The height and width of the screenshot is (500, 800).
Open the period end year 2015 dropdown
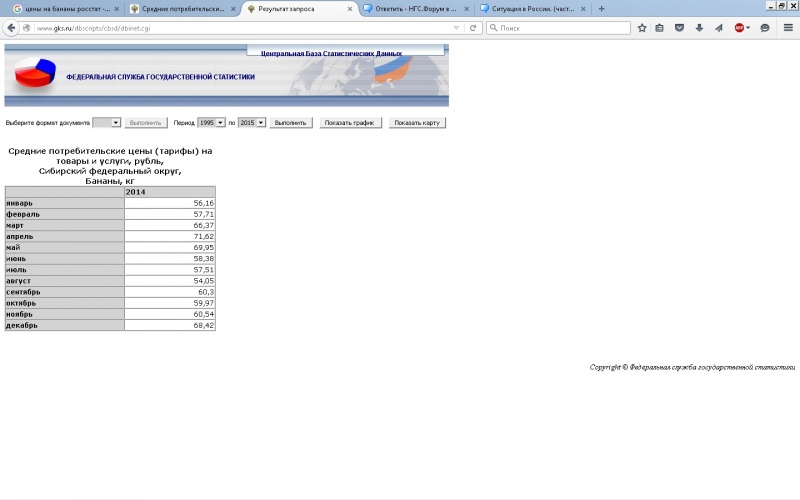click(x=252, y=123)
